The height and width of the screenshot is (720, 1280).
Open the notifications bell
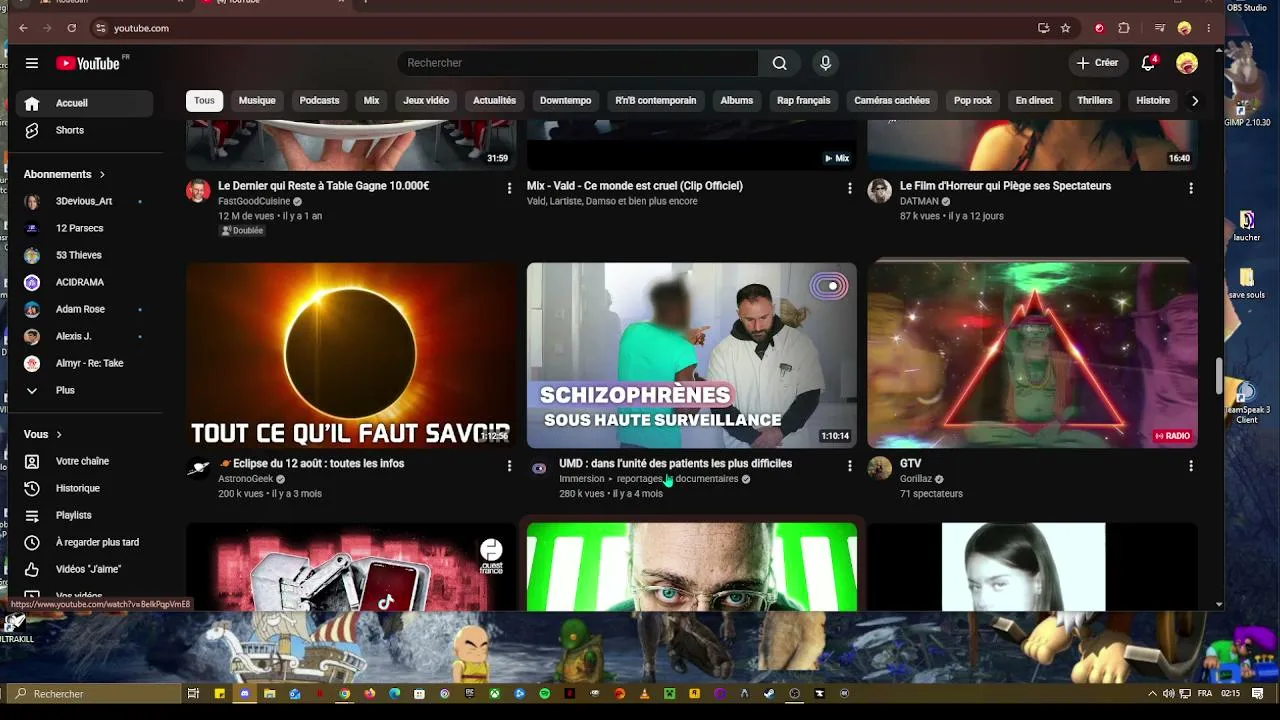[1148, 63]
